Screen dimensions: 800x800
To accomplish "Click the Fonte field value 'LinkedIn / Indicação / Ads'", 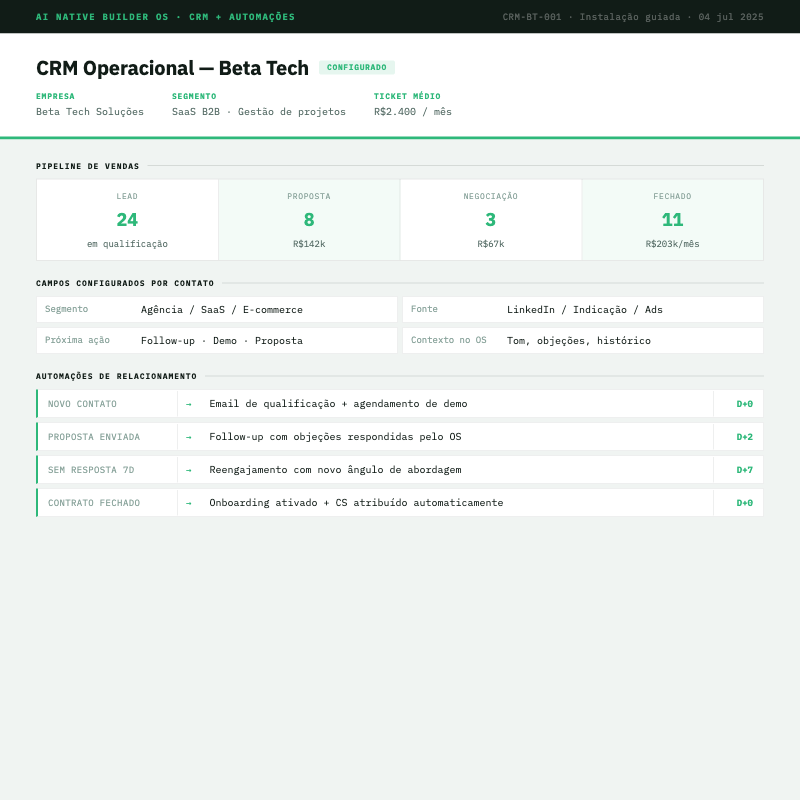I will point(585,310).
